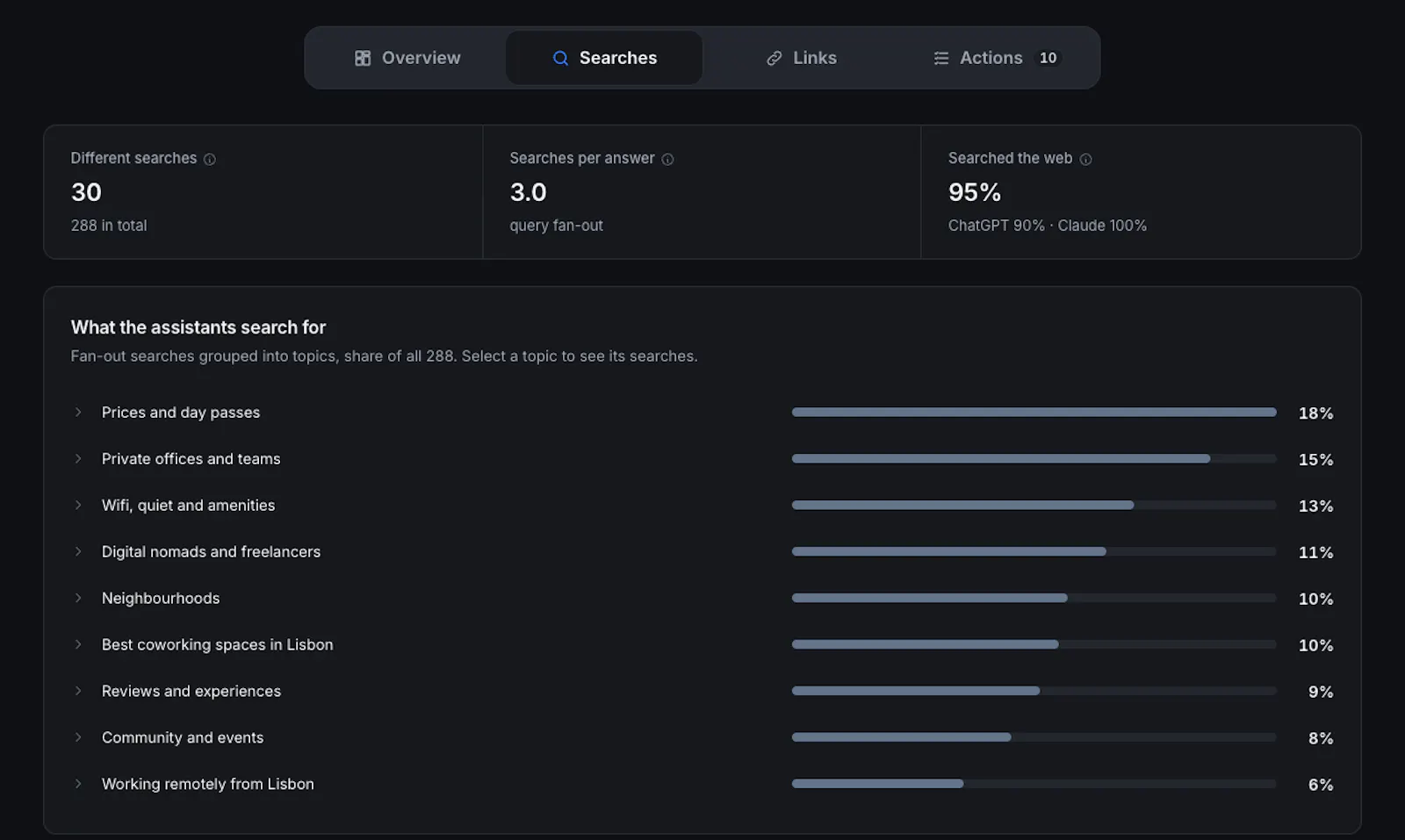1405x840 pixels.
Task: Expand Wifi, quiet and amenities chevron
Action: click(78, 506)
